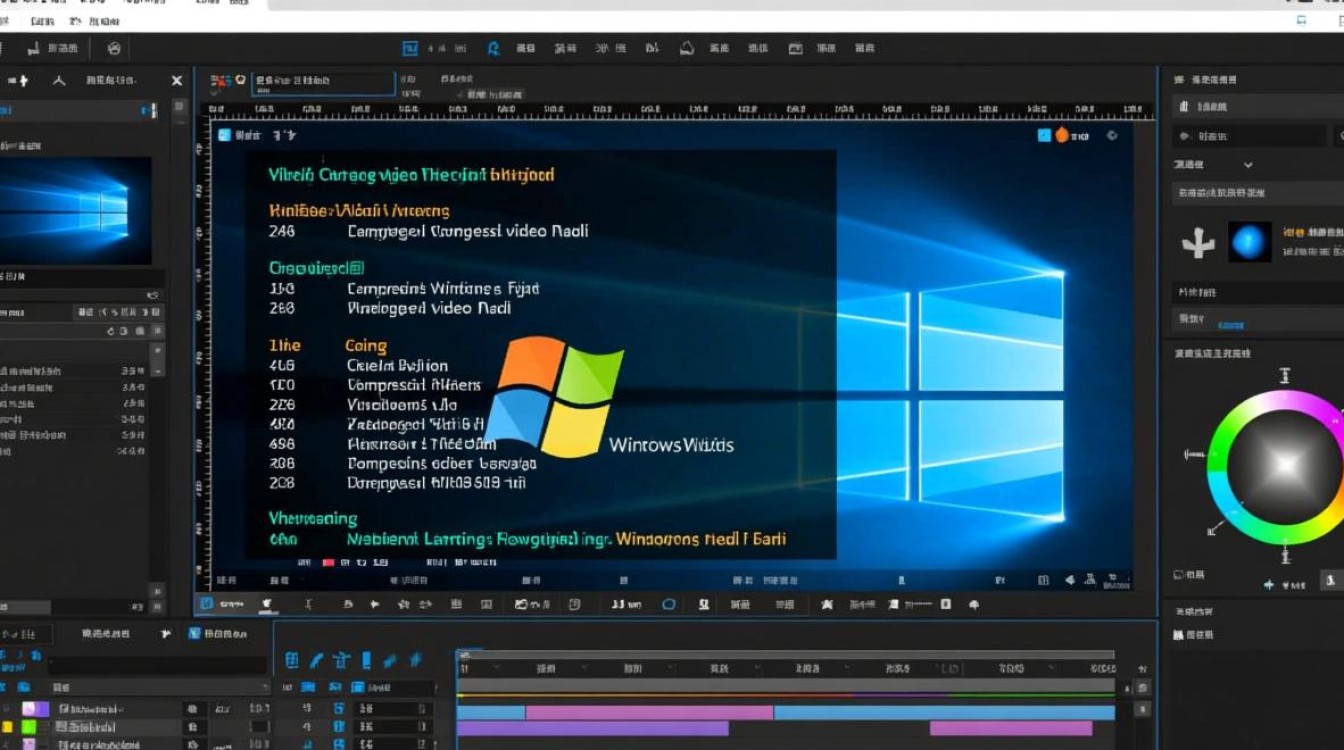Viewport: 1344px width, 750px height.
Task: Click the folder icon in top toolbar
Action: pos(795,48)
